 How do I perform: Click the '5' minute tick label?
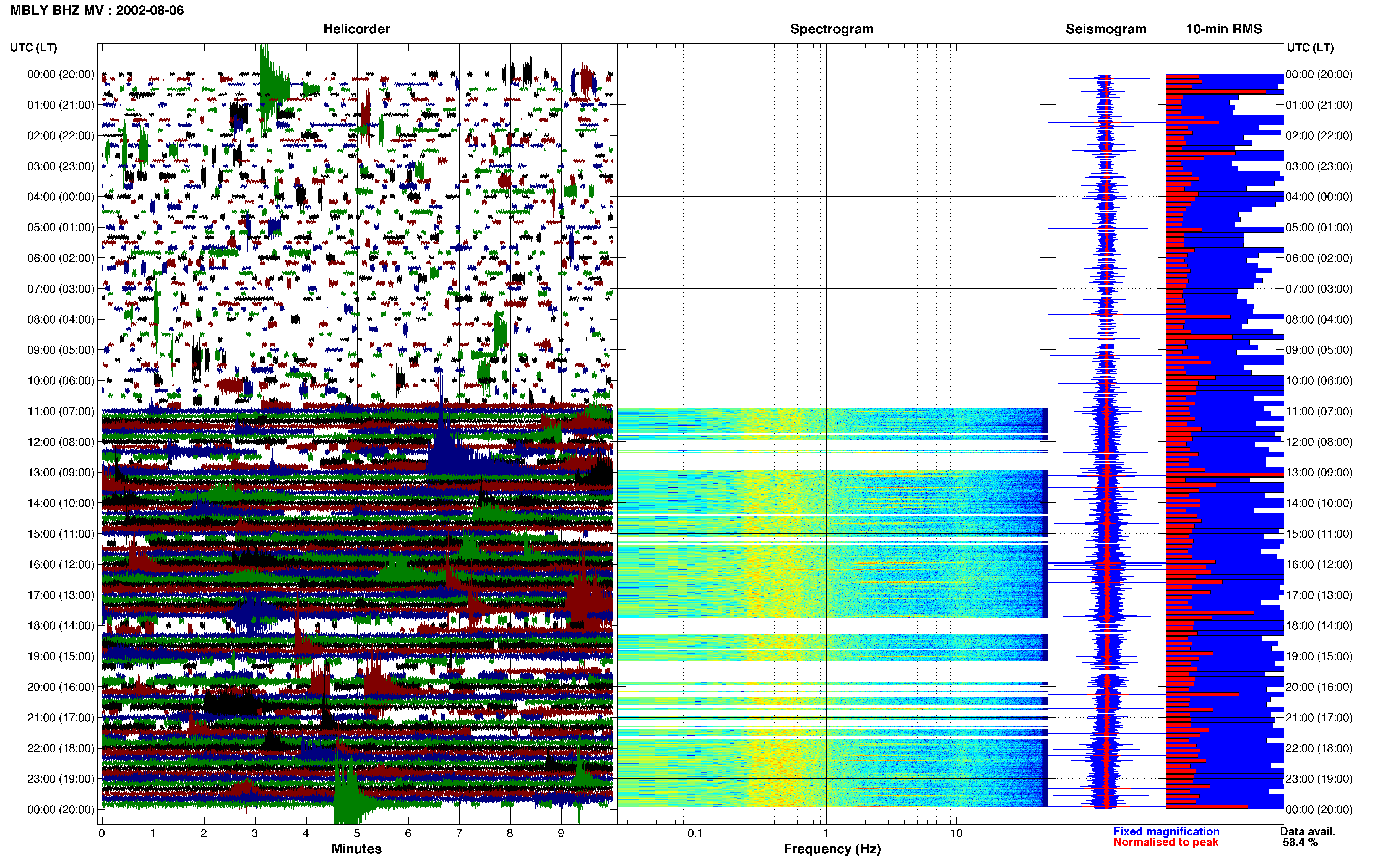[356, 833]
